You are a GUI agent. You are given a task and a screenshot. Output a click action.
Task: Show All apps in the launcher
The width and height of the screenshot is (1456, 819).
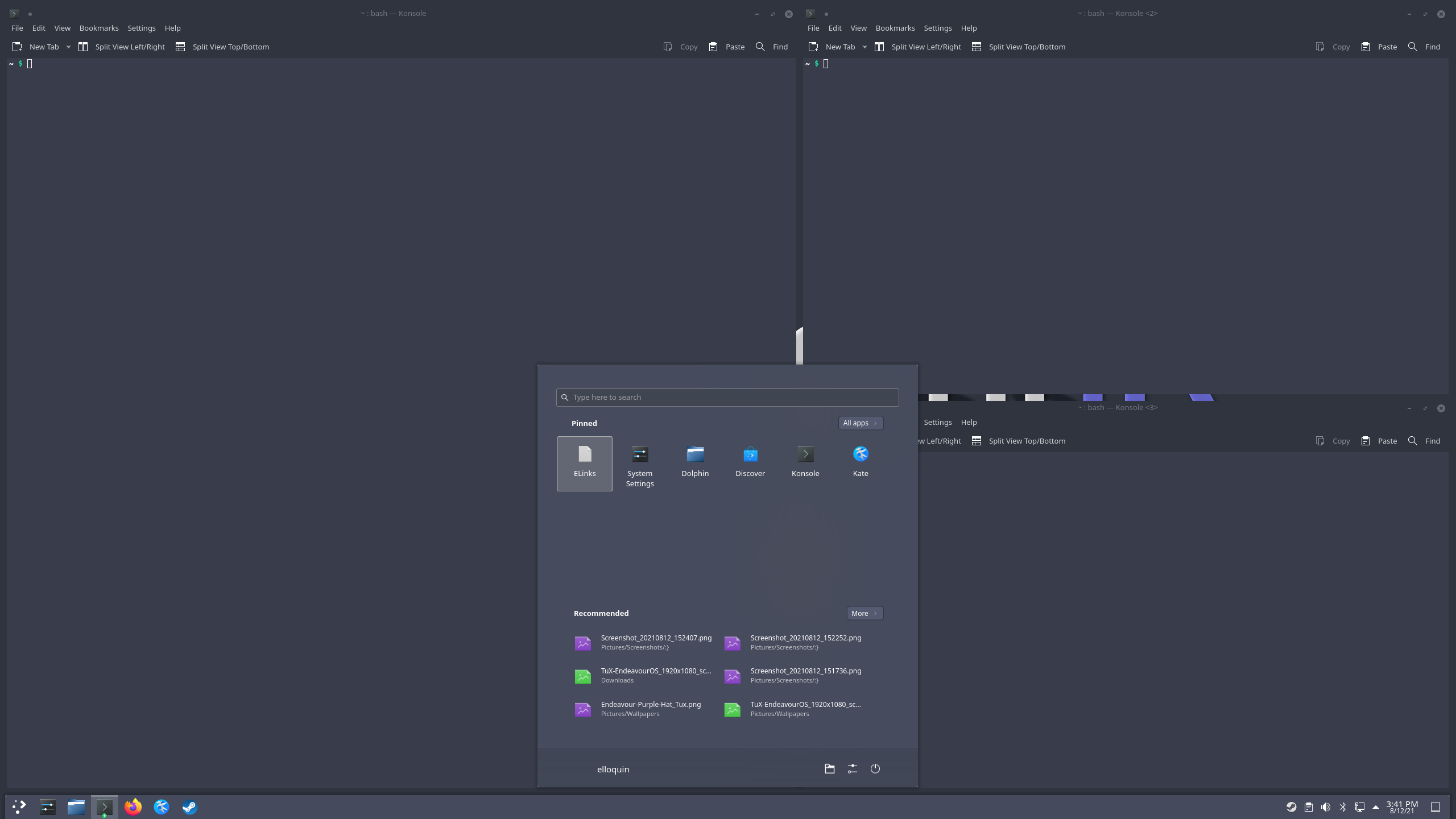click(860, 423)
